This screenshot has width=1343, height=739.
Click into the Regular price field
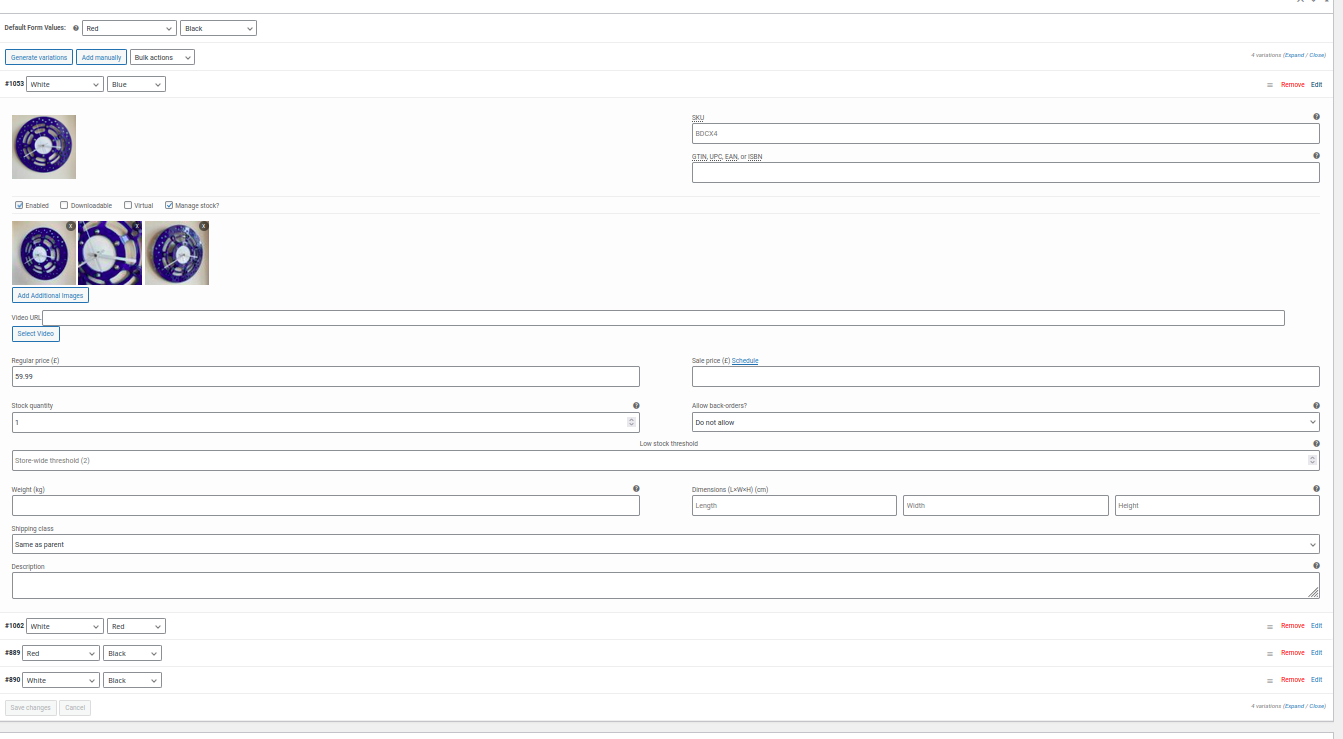tap(325, 377)
